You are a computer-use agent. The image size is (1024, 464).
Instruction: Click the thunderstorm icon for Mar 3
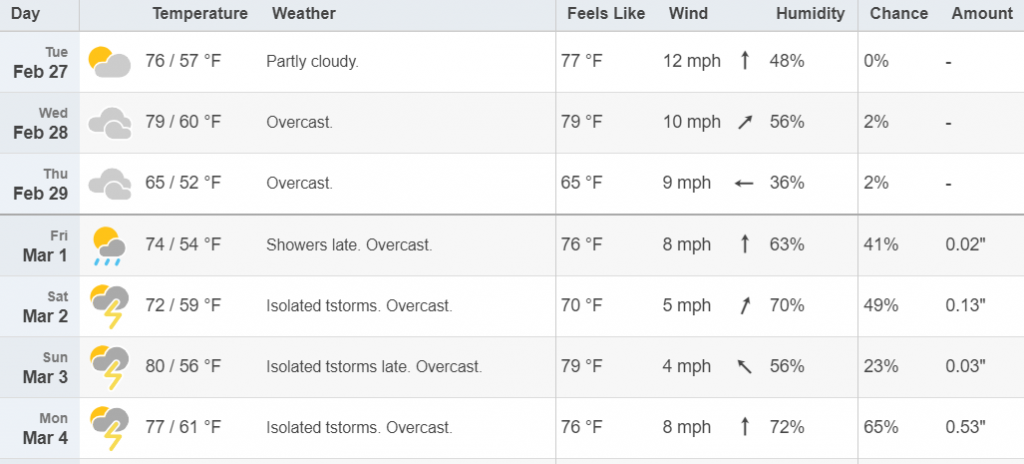[109, 367]
